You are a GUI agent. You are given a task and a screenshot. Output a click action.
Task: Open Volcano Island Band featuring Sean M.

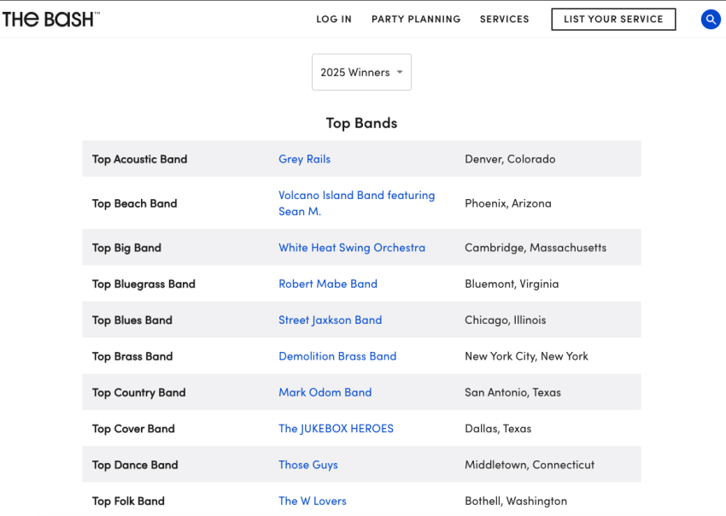click(357, 203)
